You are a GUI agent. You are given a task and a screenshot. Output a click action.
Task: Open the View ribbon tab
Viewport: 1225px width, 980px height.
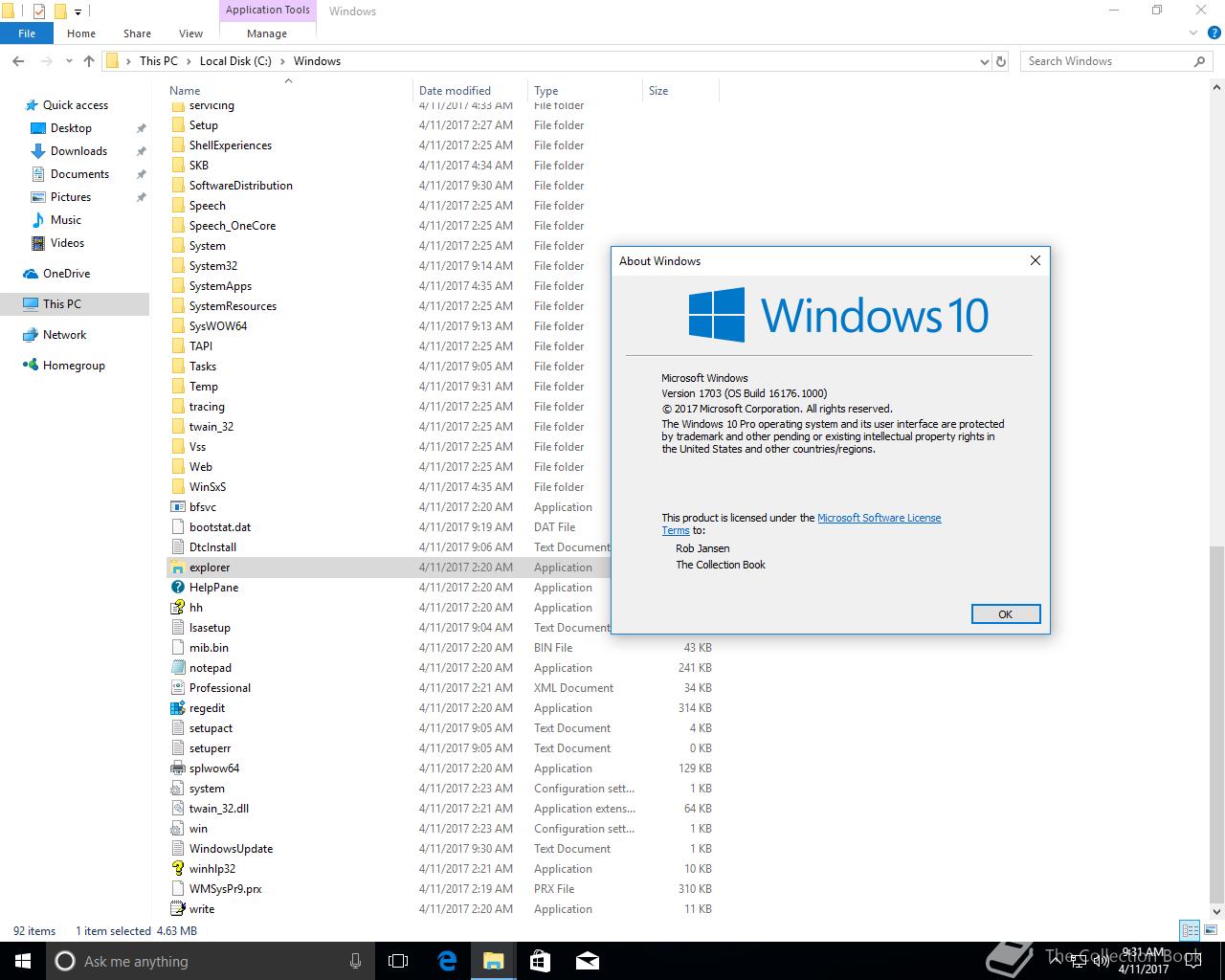point(191,33)
